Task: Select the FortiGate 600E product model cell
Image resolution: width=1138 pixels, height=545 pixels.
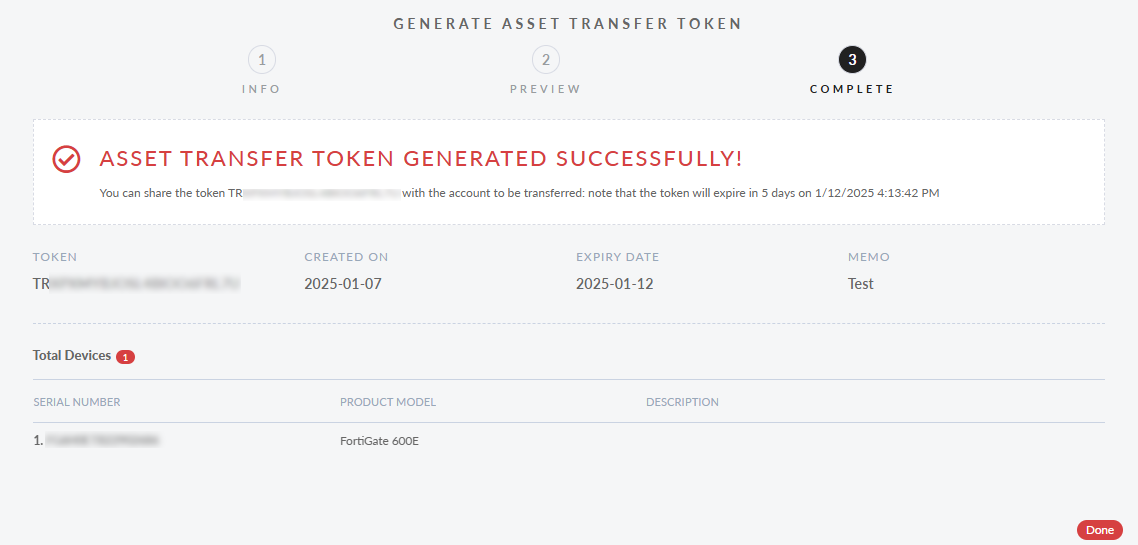Action: 379,441
